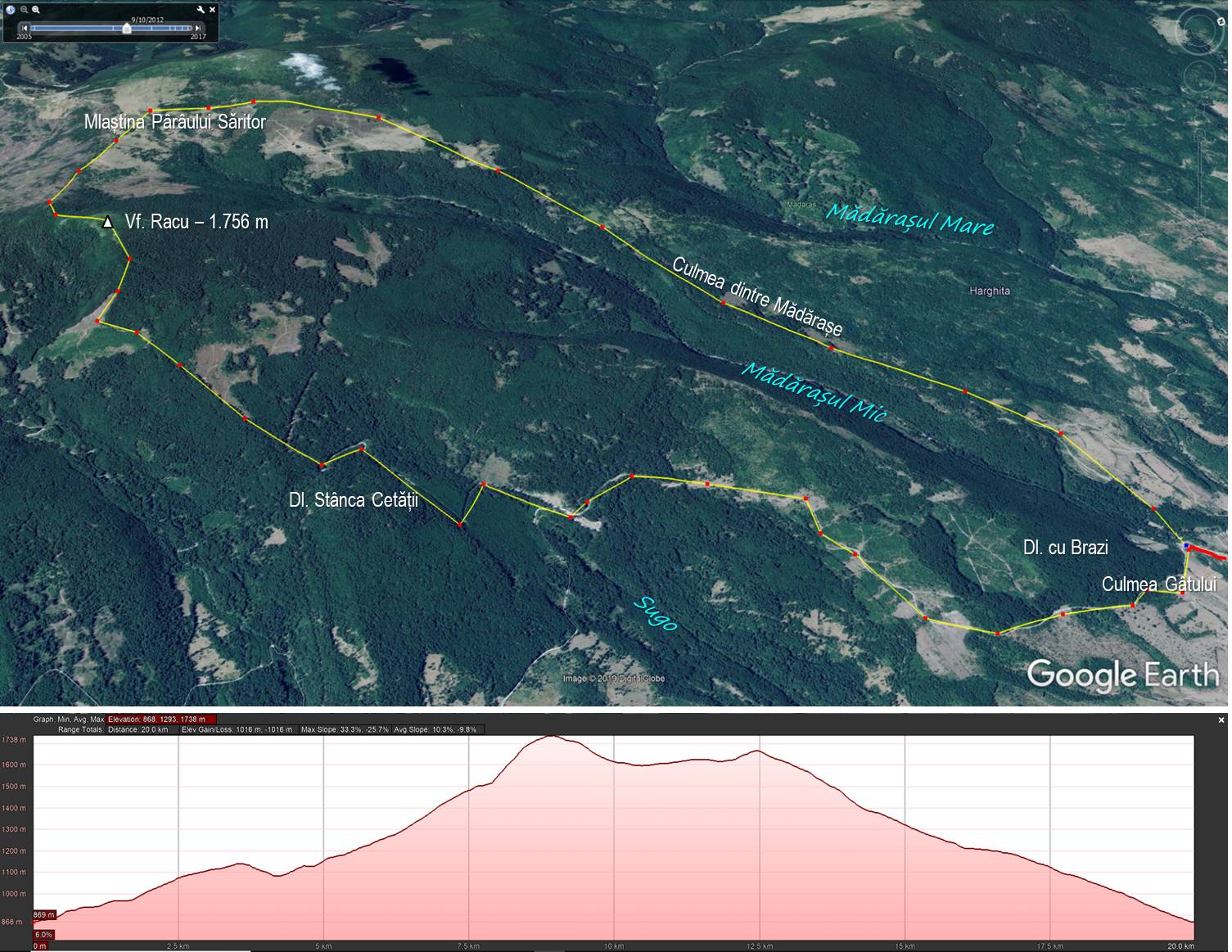Click the Max Slope statistics field
This screenshot has height=952, width=1232.
coord(344,729)
